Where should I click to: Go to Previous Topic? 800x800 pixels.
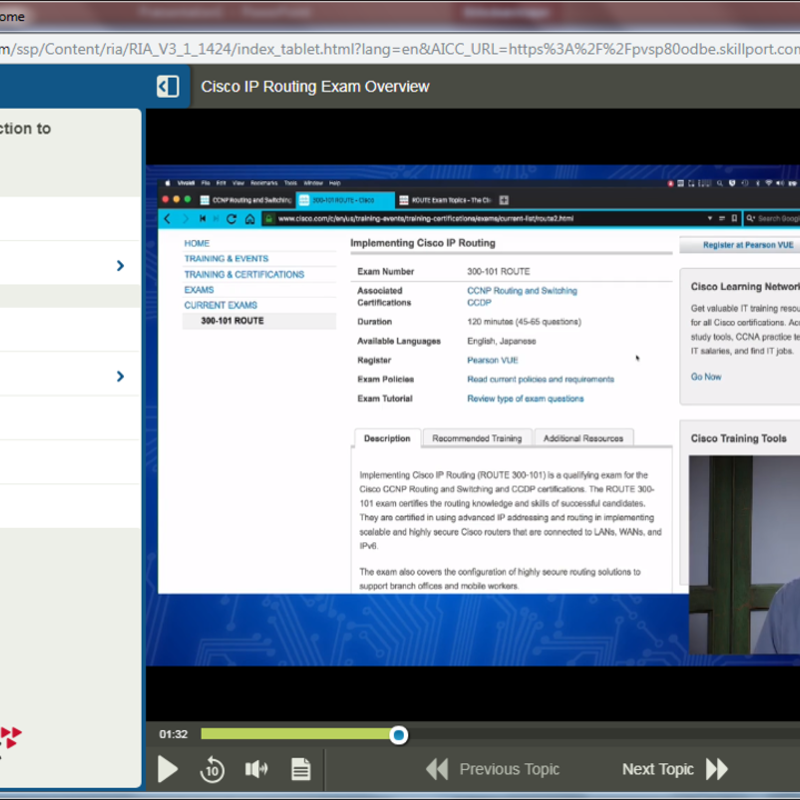493,769
